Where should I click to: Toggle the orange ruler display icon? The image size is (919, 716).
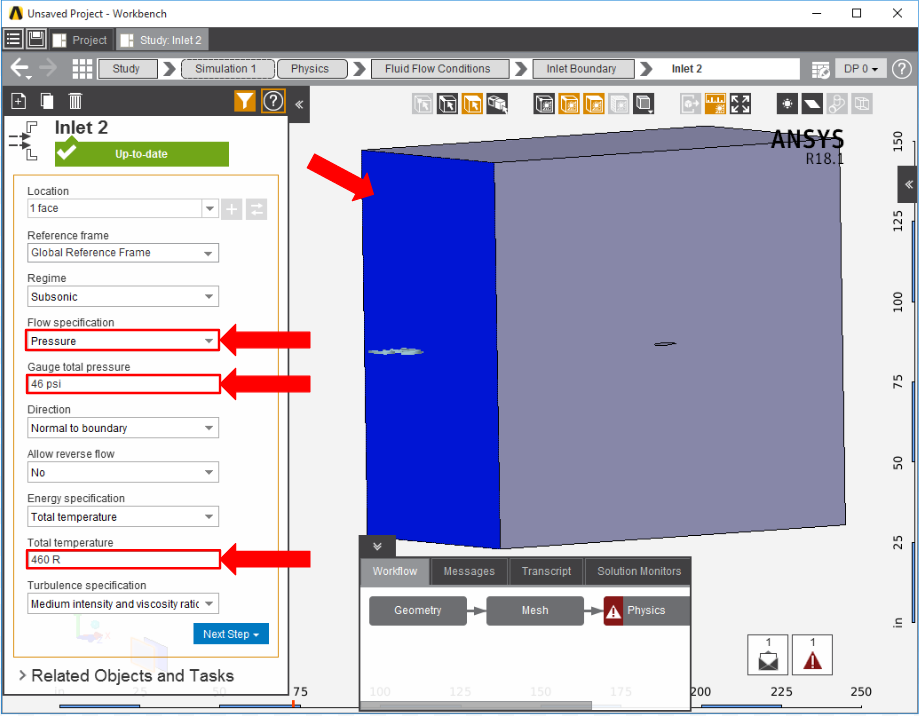(x=715, y=104)
